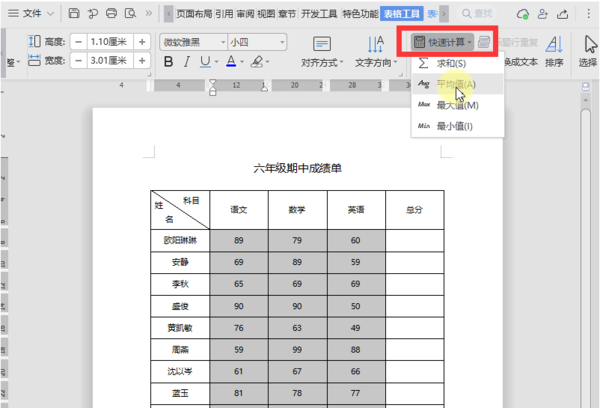The height and width of the screenshot is (408, 600).
Task: Toggle bold formatting
Action: (168, 62)
